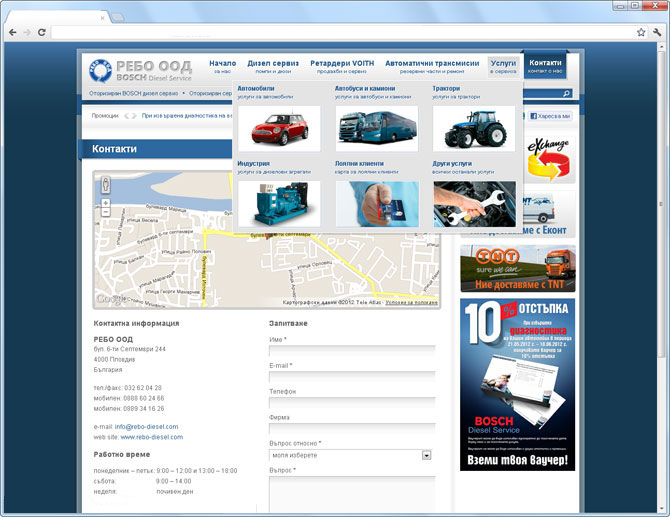Click the browser forward arrow

click(x=27, y=32)
